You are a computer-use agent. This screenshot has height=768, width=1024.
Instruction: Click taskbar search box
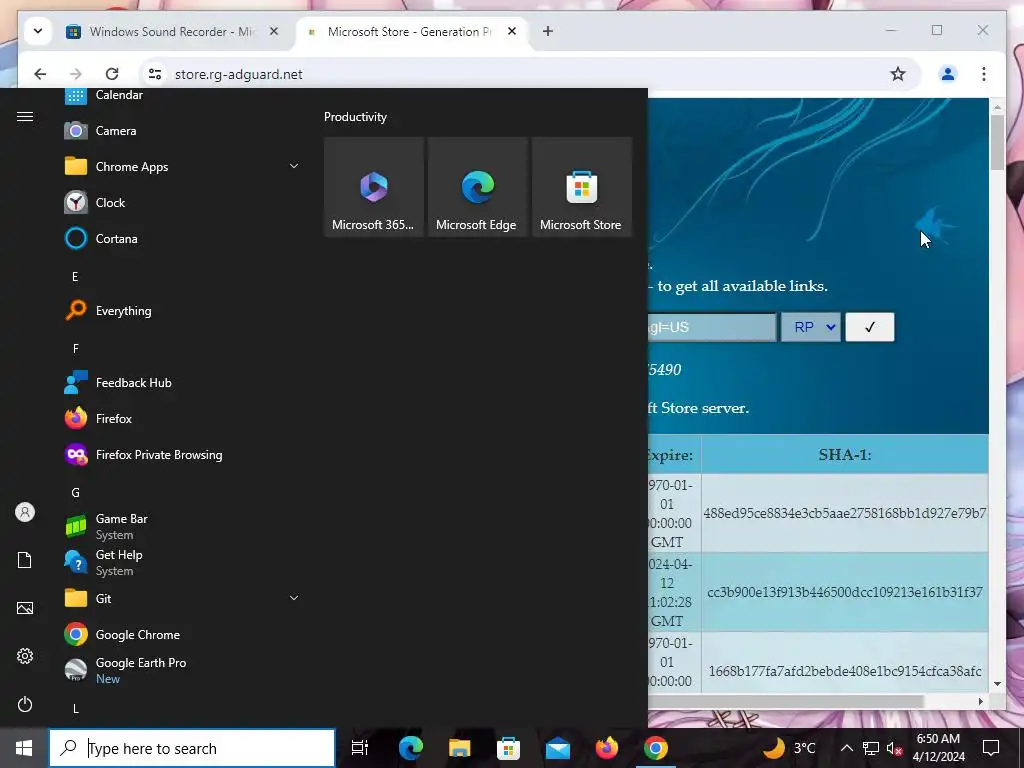click(x=192, y=748)
